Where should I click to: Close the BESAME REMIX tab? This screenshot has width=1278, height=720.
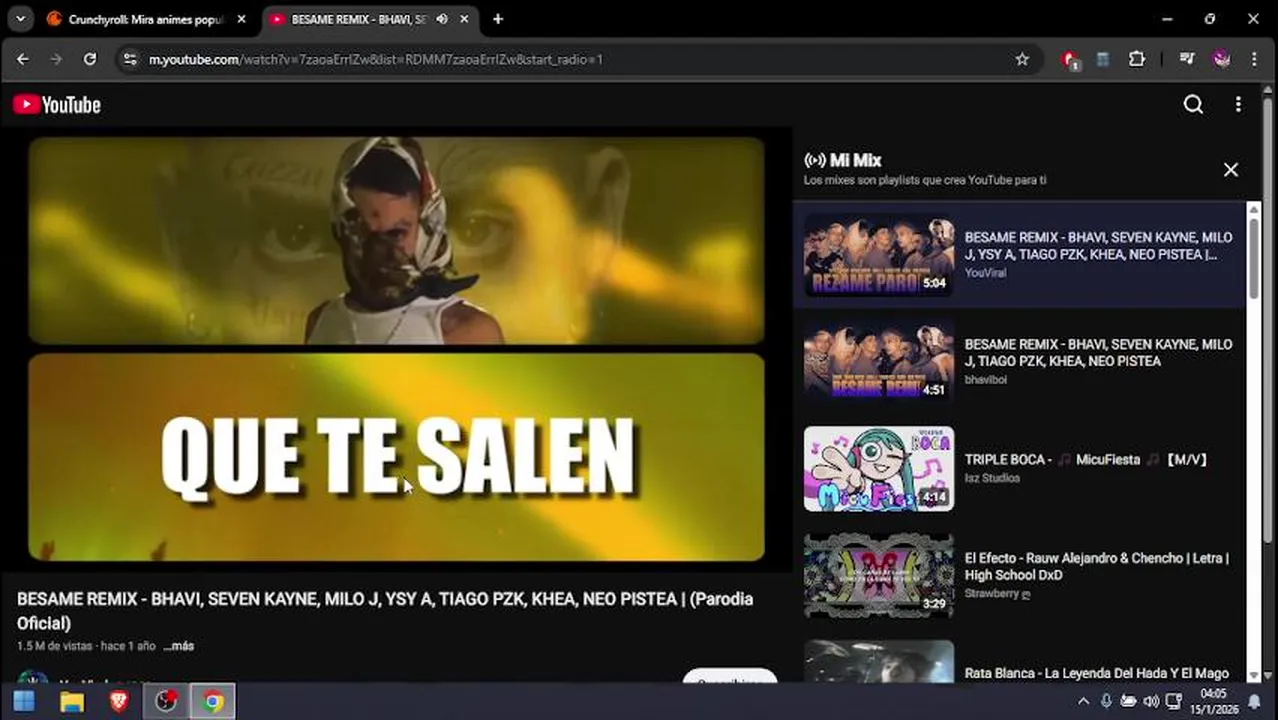464,19
